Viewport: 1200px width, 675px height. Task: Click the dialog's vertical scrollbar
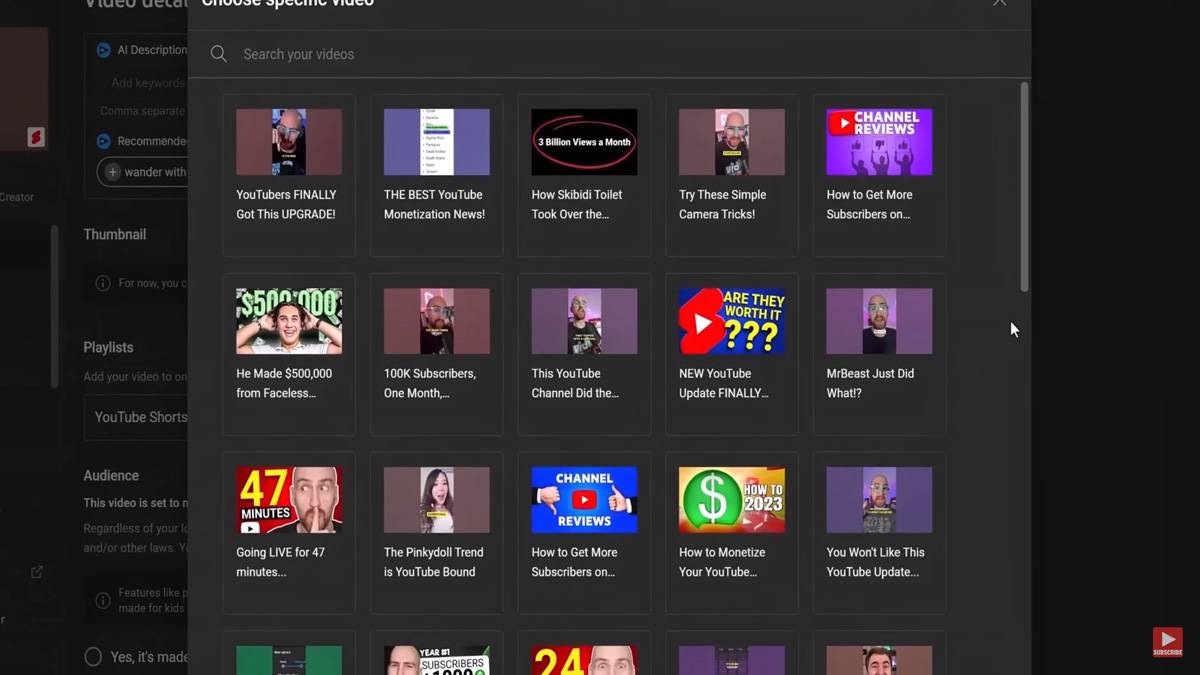tap(1024, 188)
